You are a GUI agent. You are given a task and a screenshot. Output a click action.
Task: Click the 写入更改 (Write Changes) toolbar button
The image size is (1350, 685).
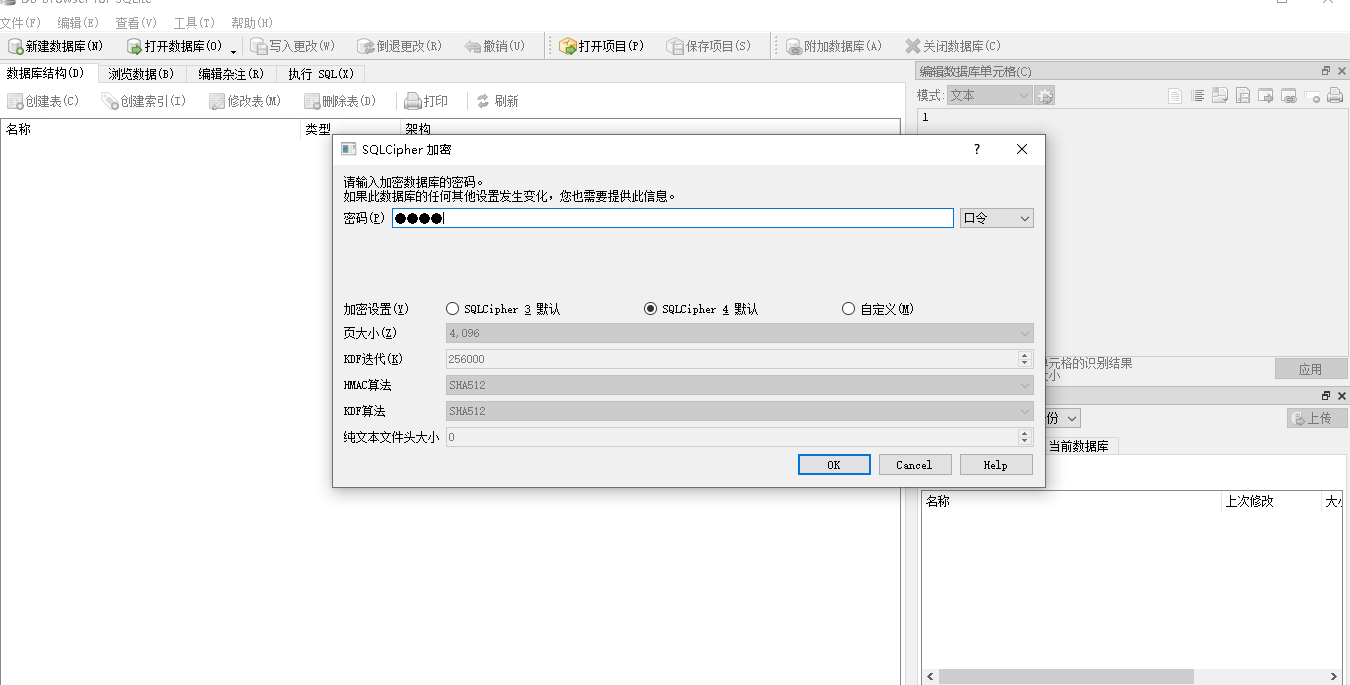point(293,46)
